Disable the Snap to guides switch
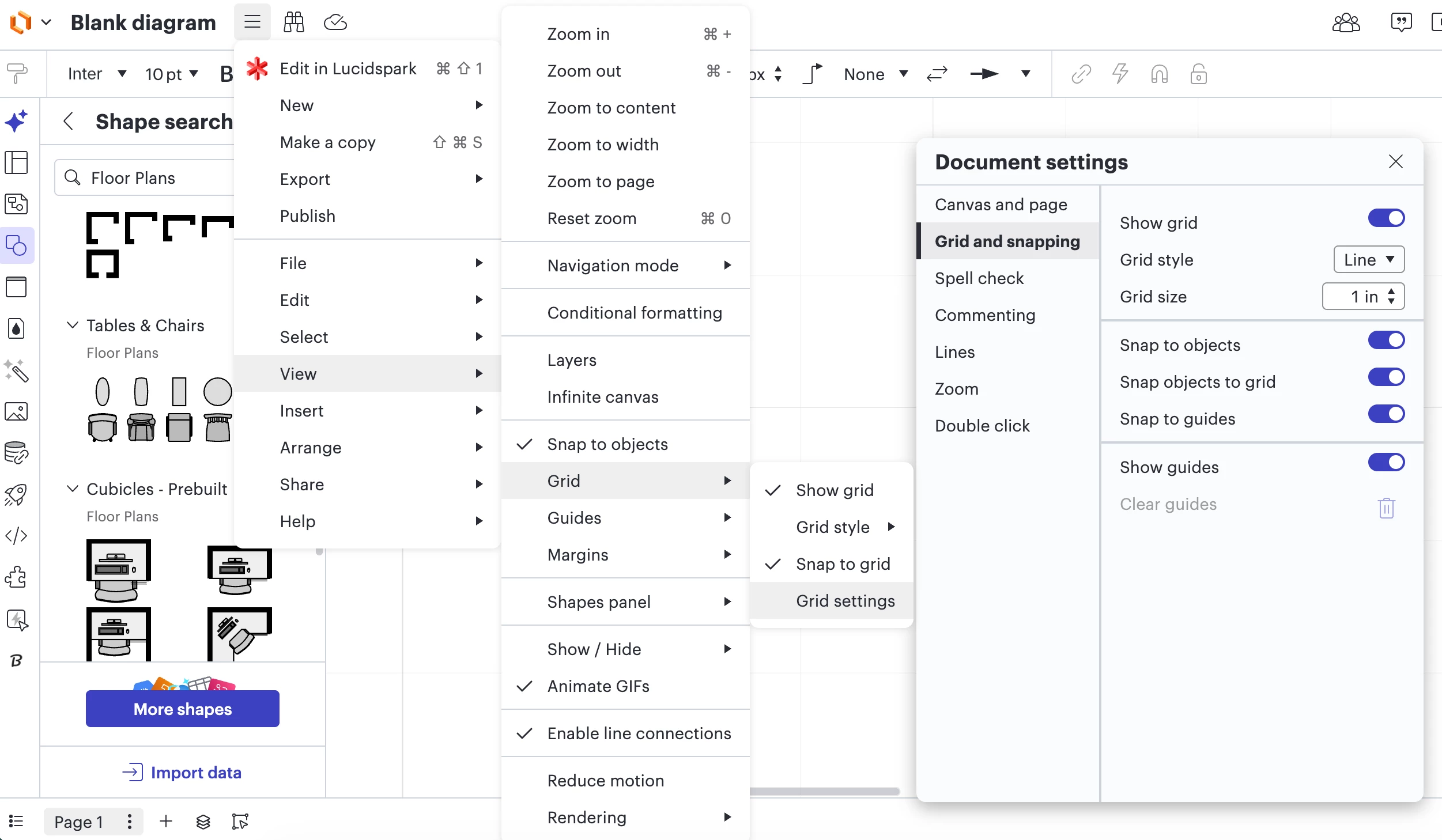The height and width of the screenshot is (840, 1442). (1386, 414)
